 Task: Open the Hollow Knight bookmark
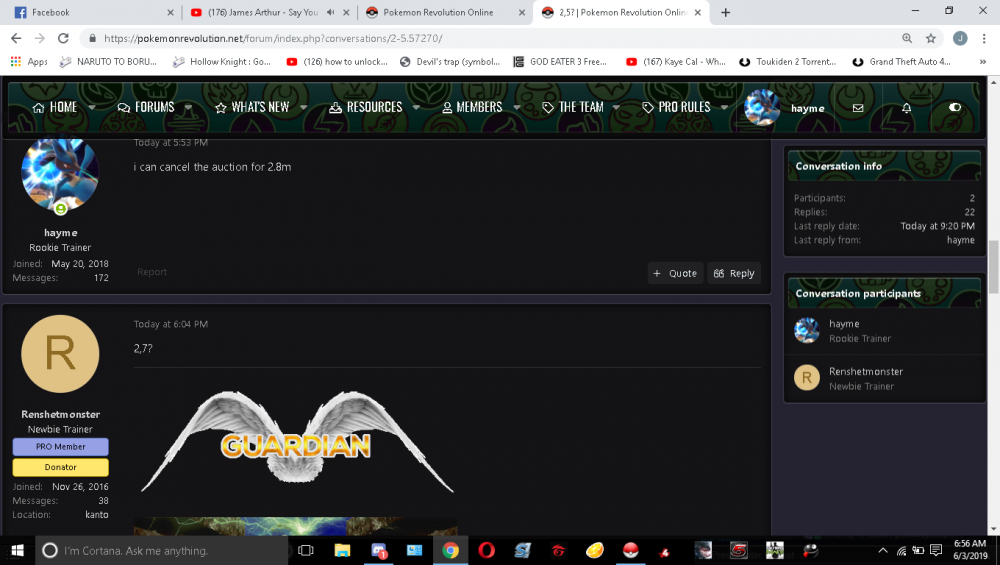(221, 62)
